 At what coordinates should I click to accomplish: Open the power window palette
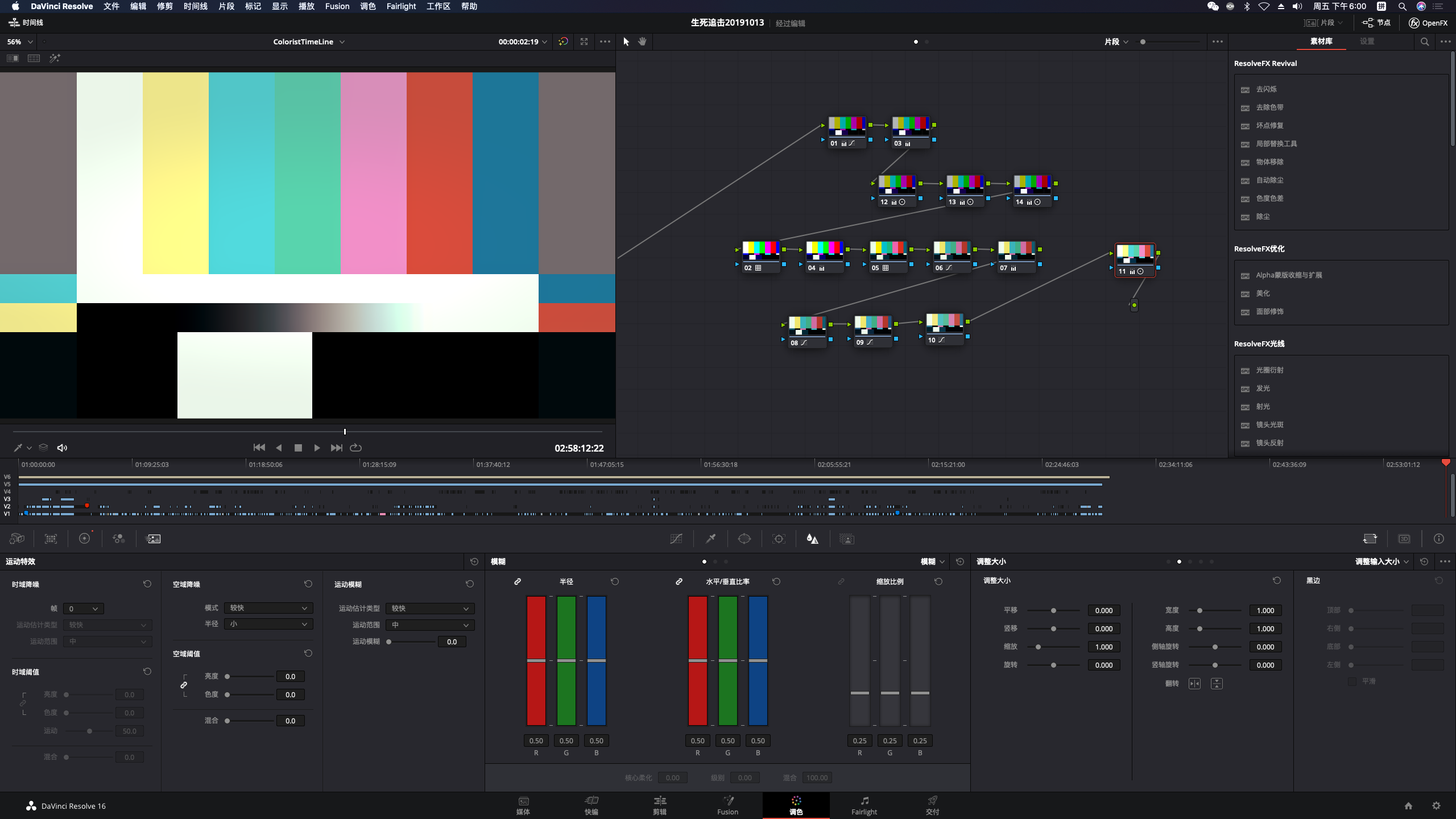(744, 539)
